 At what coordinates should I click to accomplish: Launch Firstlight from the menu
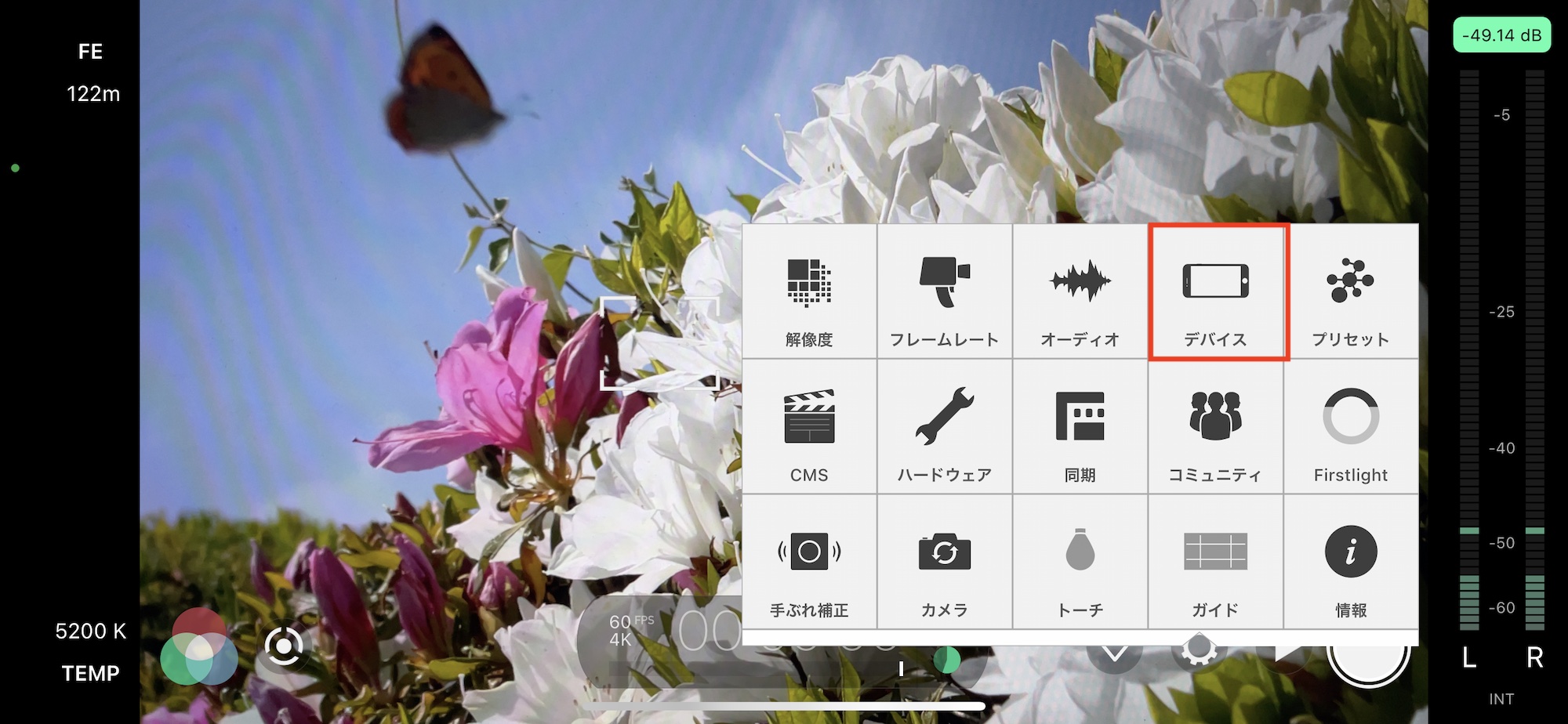[x=1351, y=427]
